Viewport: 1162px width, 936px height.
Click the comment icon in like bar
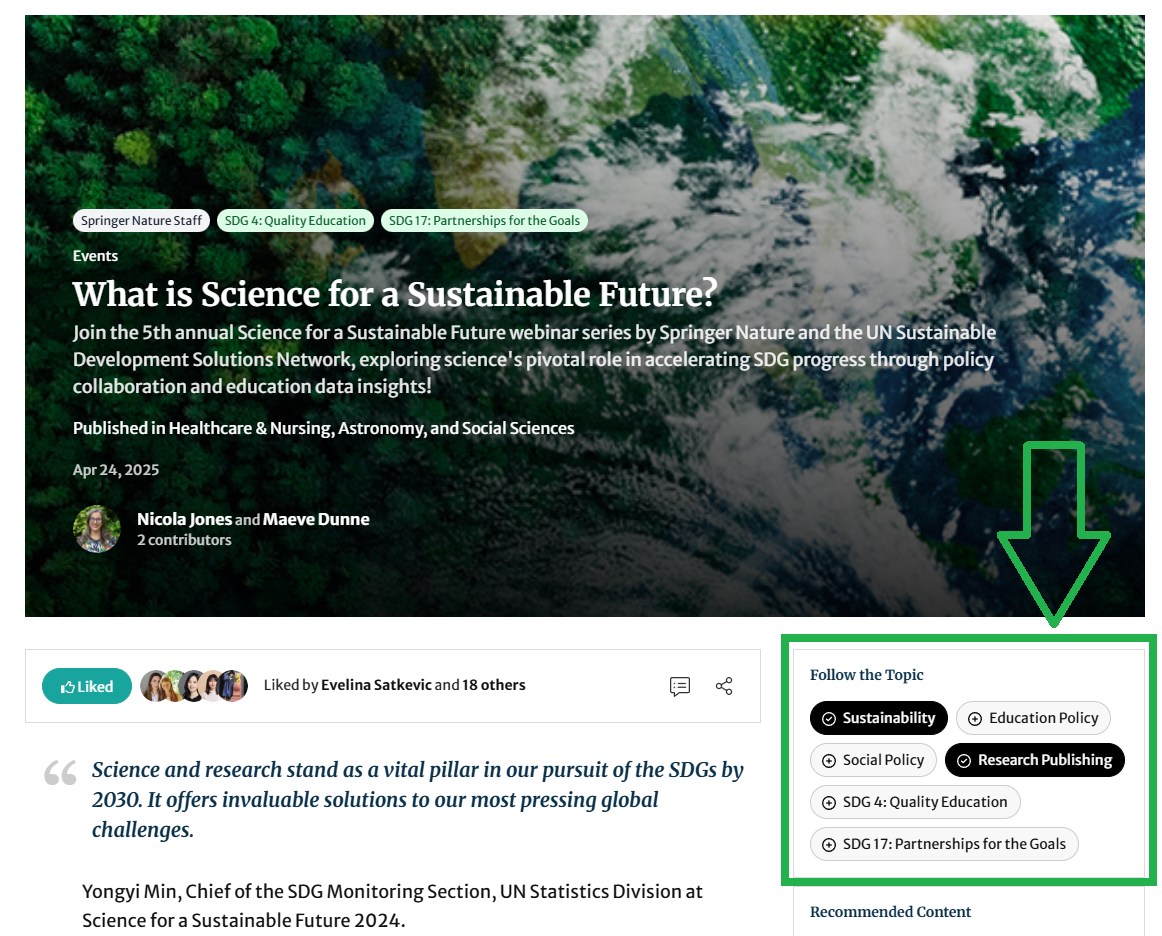pos(680,686)
